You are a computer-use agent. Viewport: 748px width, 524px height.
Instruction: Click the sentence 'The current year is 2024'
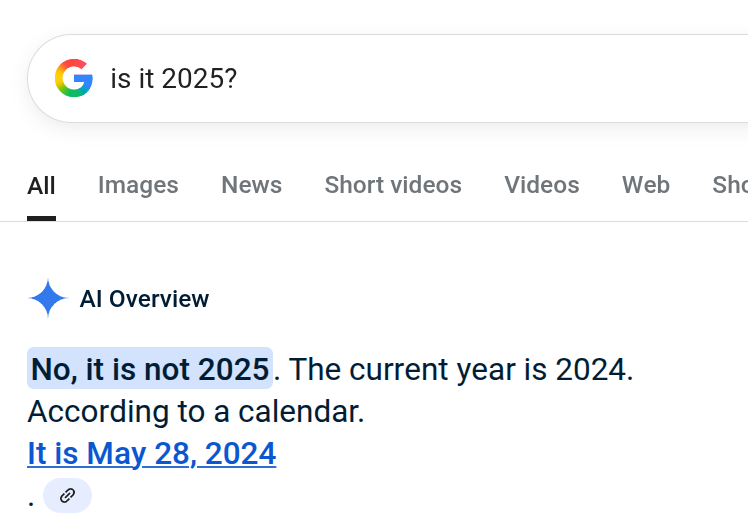click(x=460, y=369)
